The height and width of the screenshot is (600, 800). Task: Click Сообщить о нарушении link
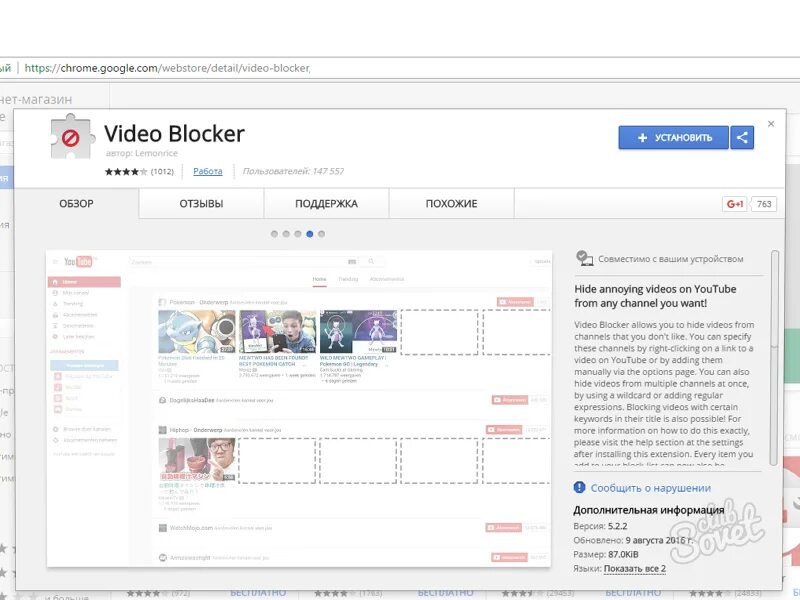(x=651, y=488)
